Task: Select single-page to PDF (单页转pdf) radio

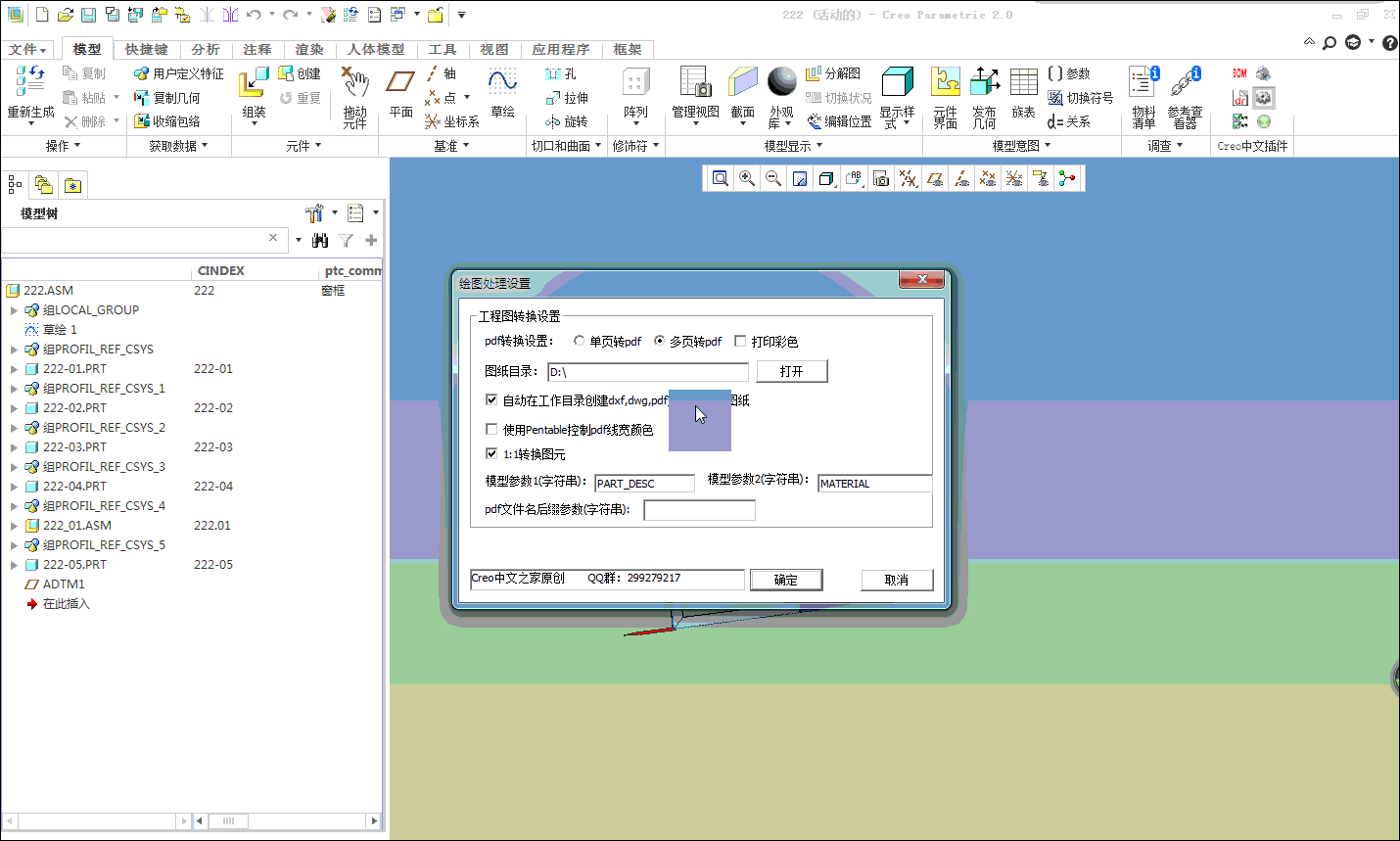Action: point(580,341)
